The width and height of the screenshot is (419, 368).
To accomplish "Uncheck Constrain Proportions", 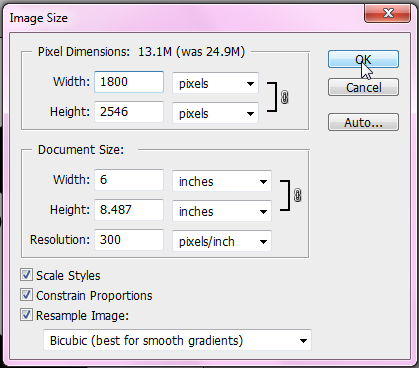I will [26, 295].
